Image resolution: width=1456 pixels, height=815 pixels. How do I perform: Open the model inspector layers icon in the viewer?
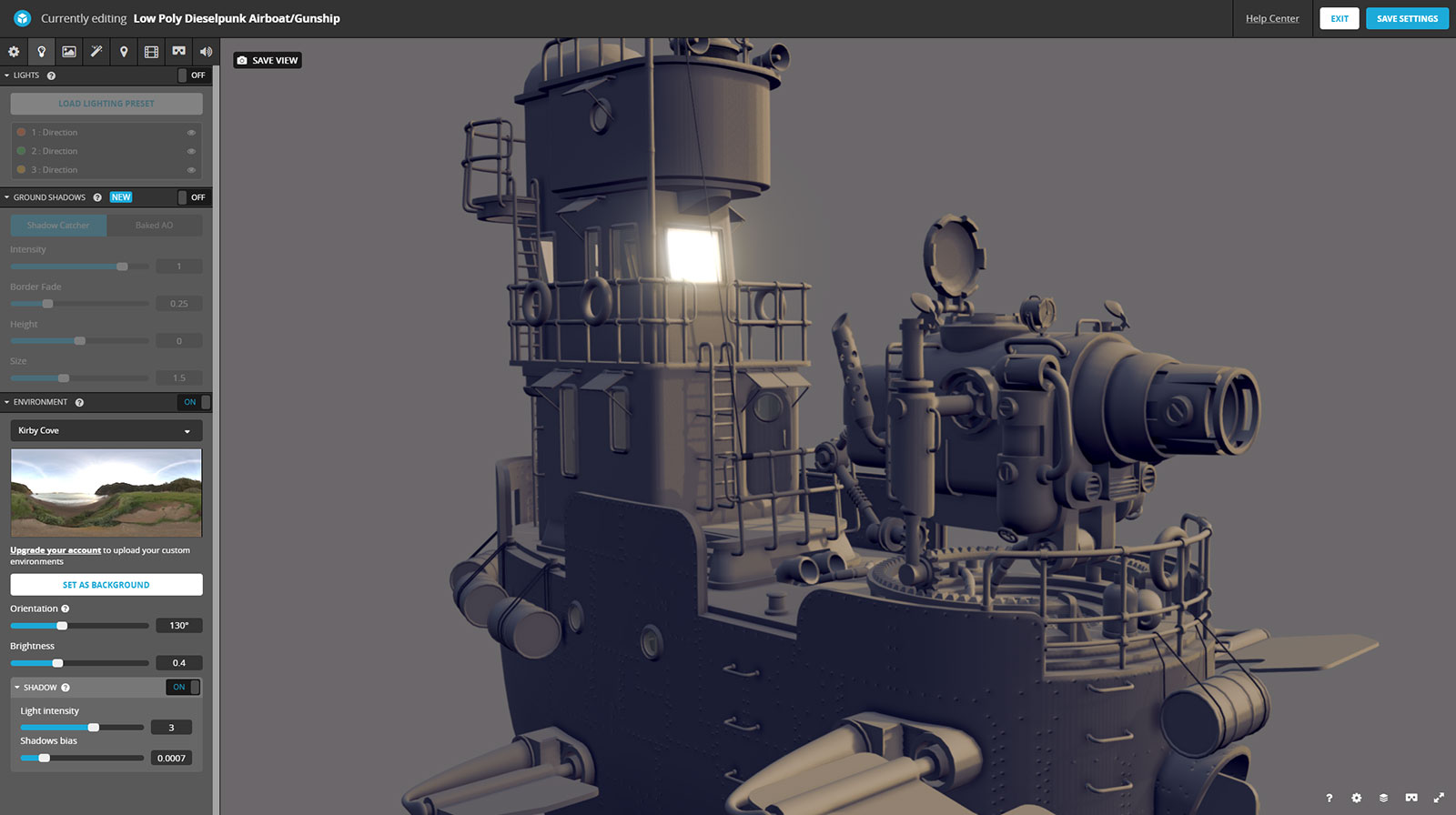click(1383, 798)
